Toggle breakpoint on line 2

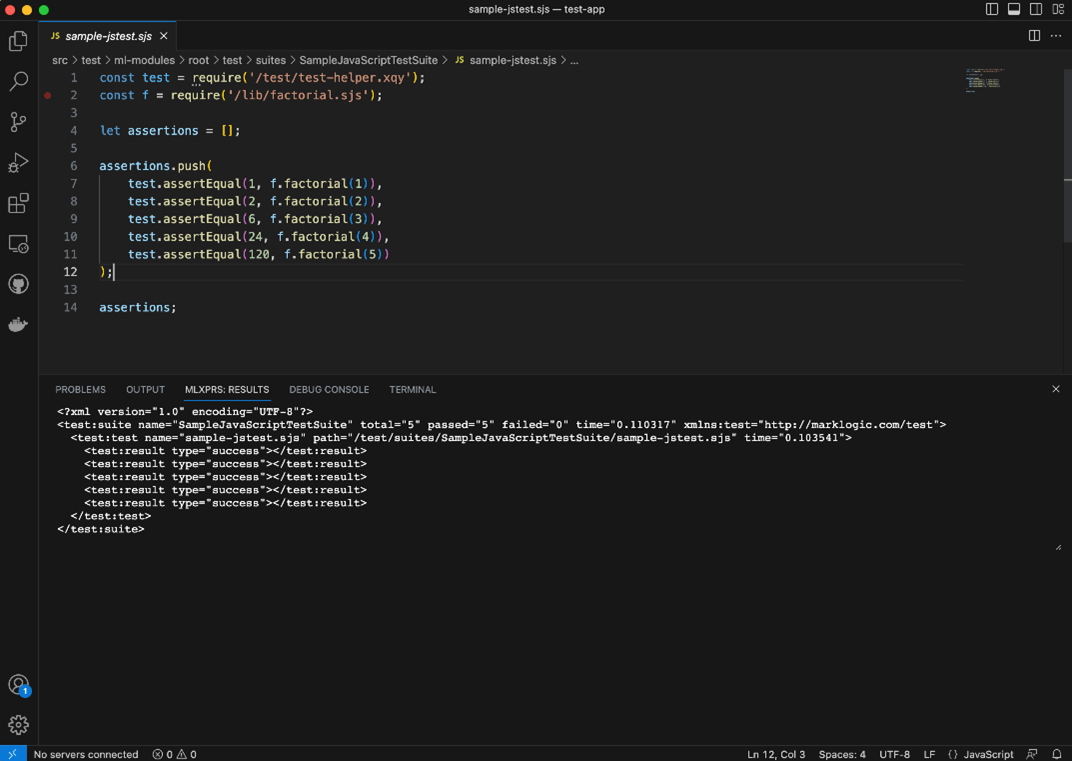point(47,96)
